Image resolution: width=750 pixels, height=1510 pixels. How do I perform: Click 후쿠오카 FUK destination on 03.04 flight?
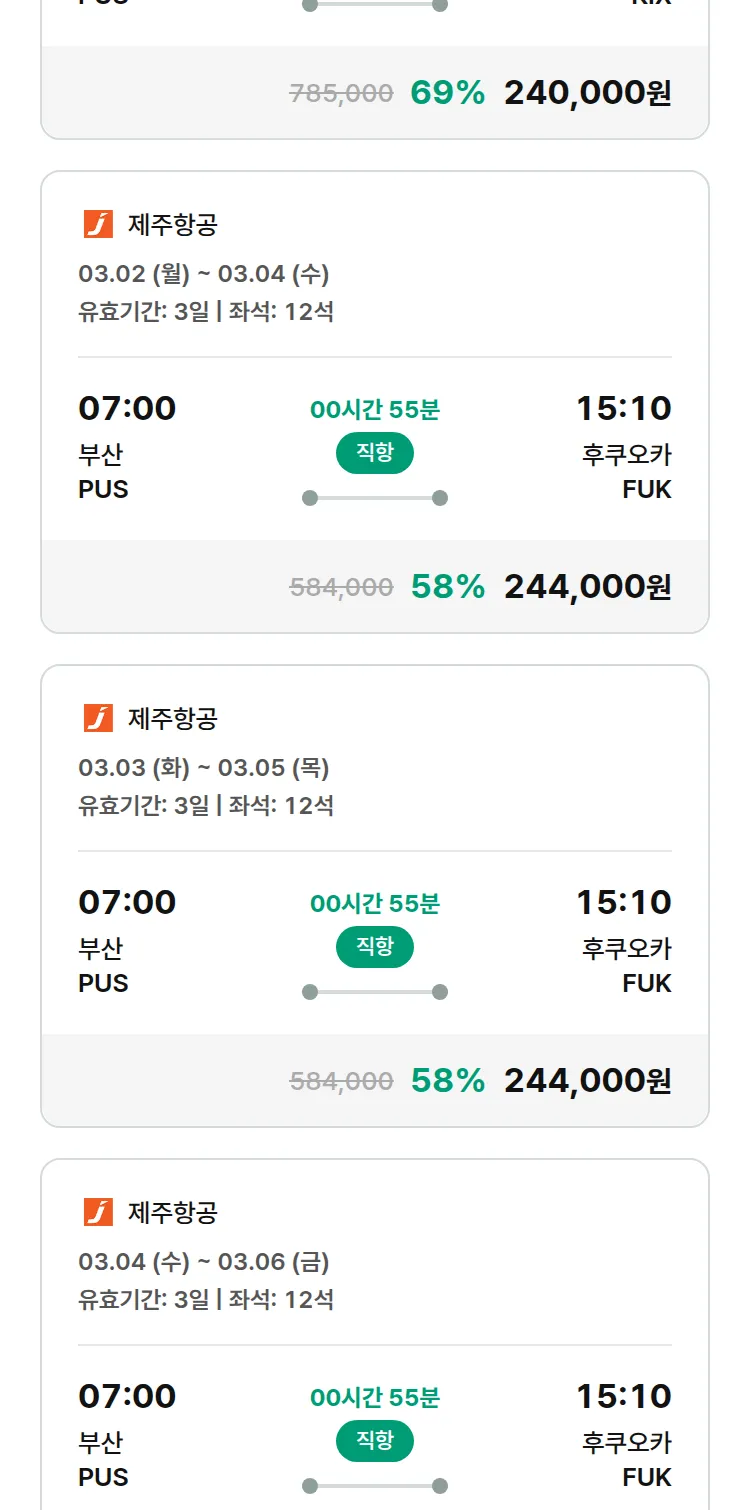[x=627, y=1459]
